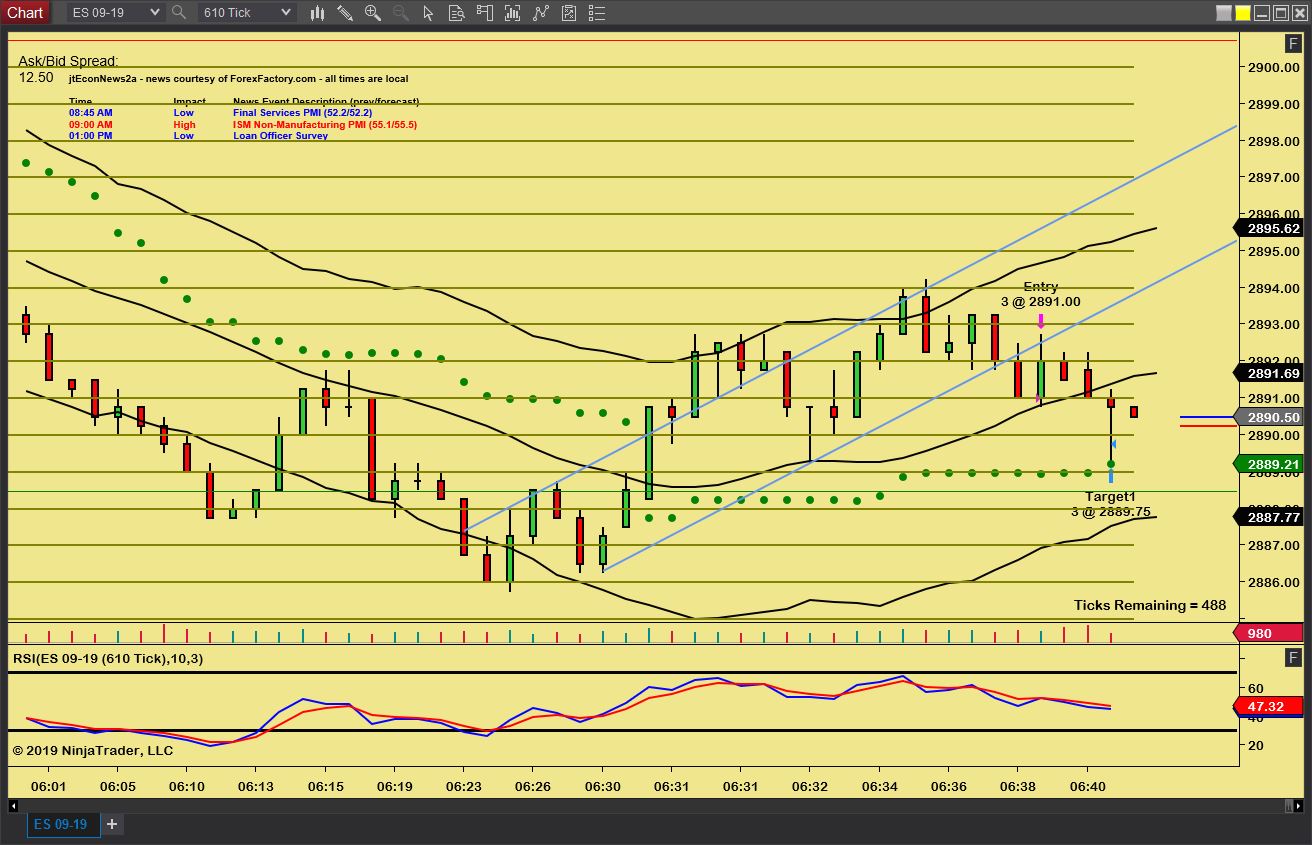Screen dimensions: 1312x845
Task: Open the Data Series icon
Action: coord(512,13)
